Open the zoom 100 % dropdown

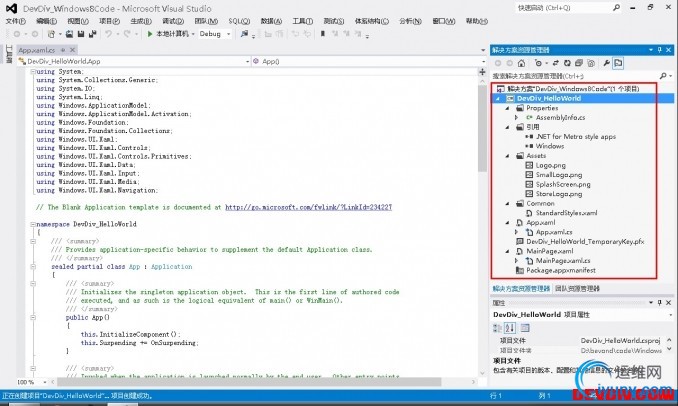tap(45, 382)
